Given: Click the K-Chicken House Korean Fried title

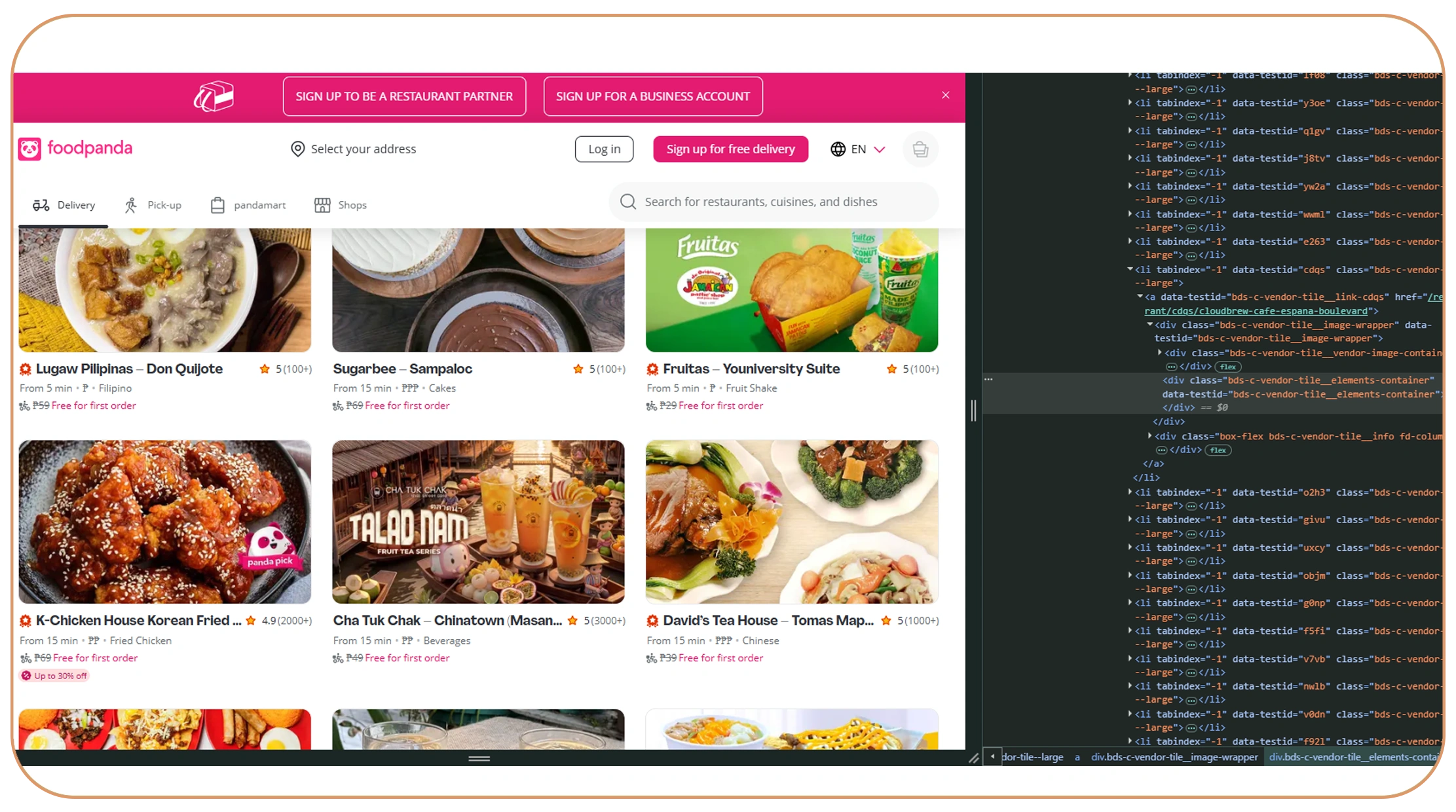Looking at the screenshot, I should pos(138,621).
